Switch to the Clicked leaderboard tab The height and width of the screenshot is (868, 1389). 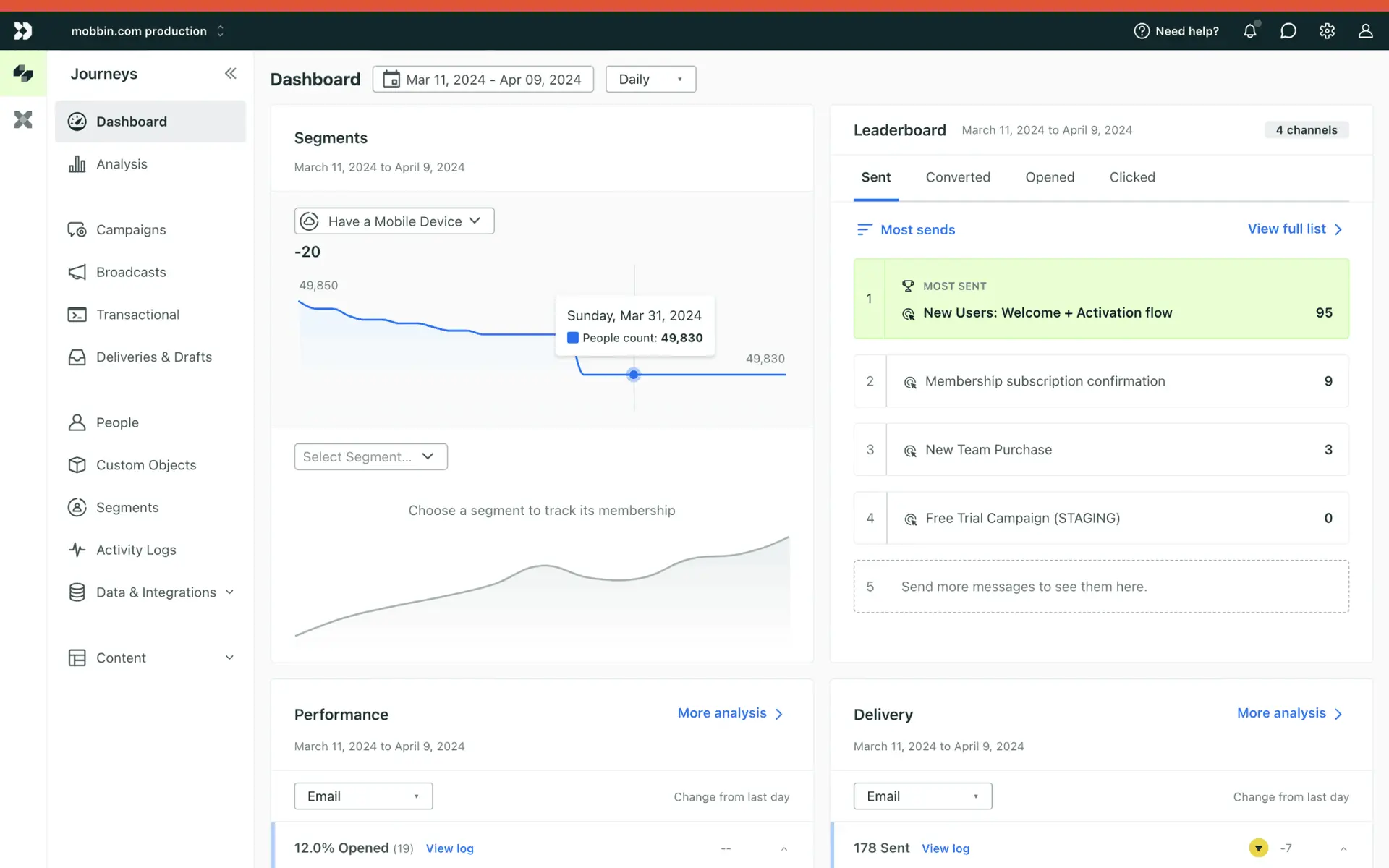point(1132,177)
